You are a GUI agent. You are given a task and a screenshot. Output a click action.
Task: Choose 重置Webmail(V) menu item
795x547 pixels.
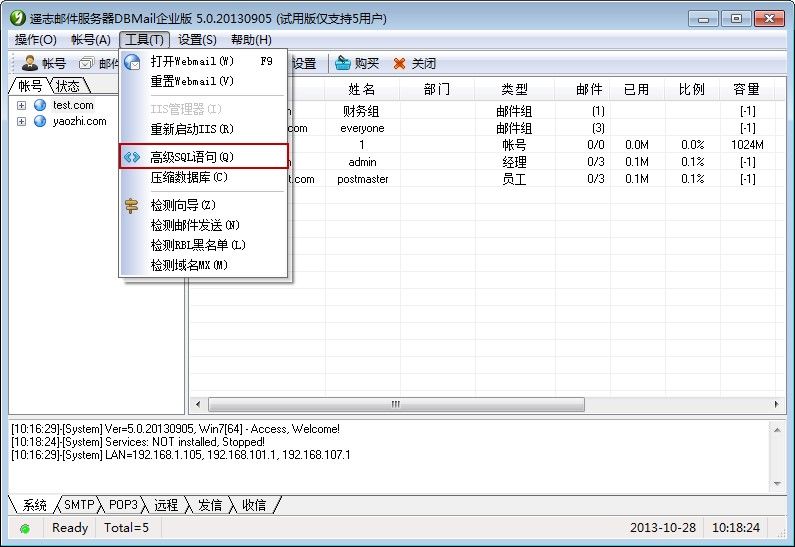point(204,81)
